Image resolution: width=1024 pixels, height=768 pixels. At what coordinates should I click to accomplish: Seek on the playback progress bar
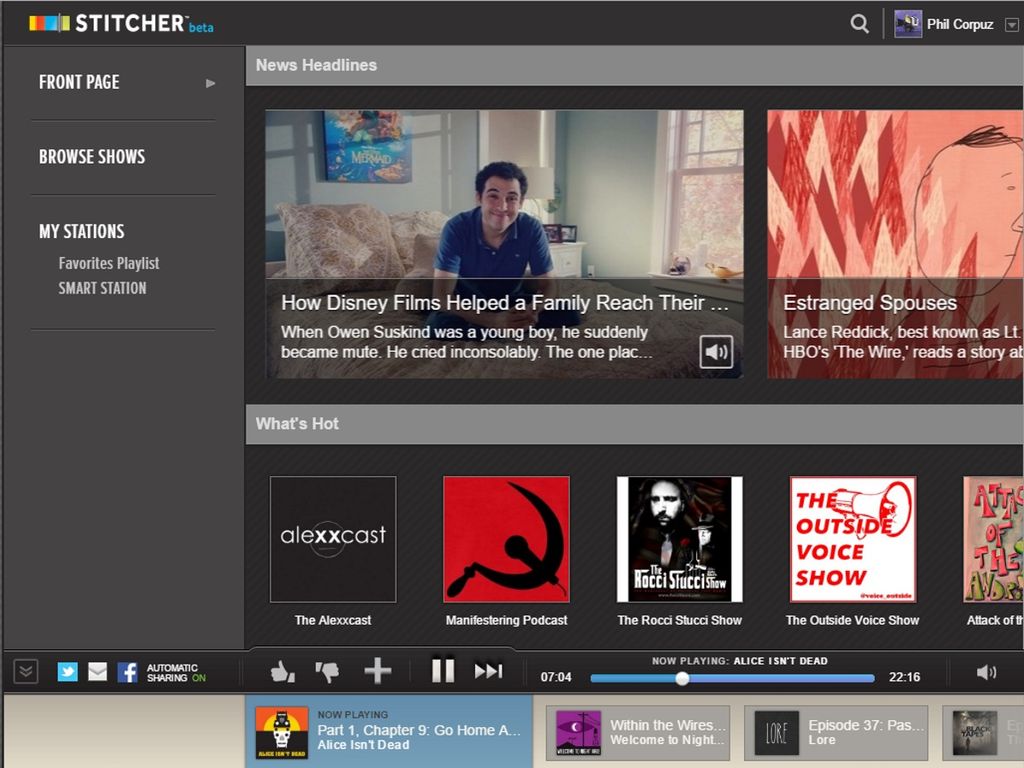732,679
